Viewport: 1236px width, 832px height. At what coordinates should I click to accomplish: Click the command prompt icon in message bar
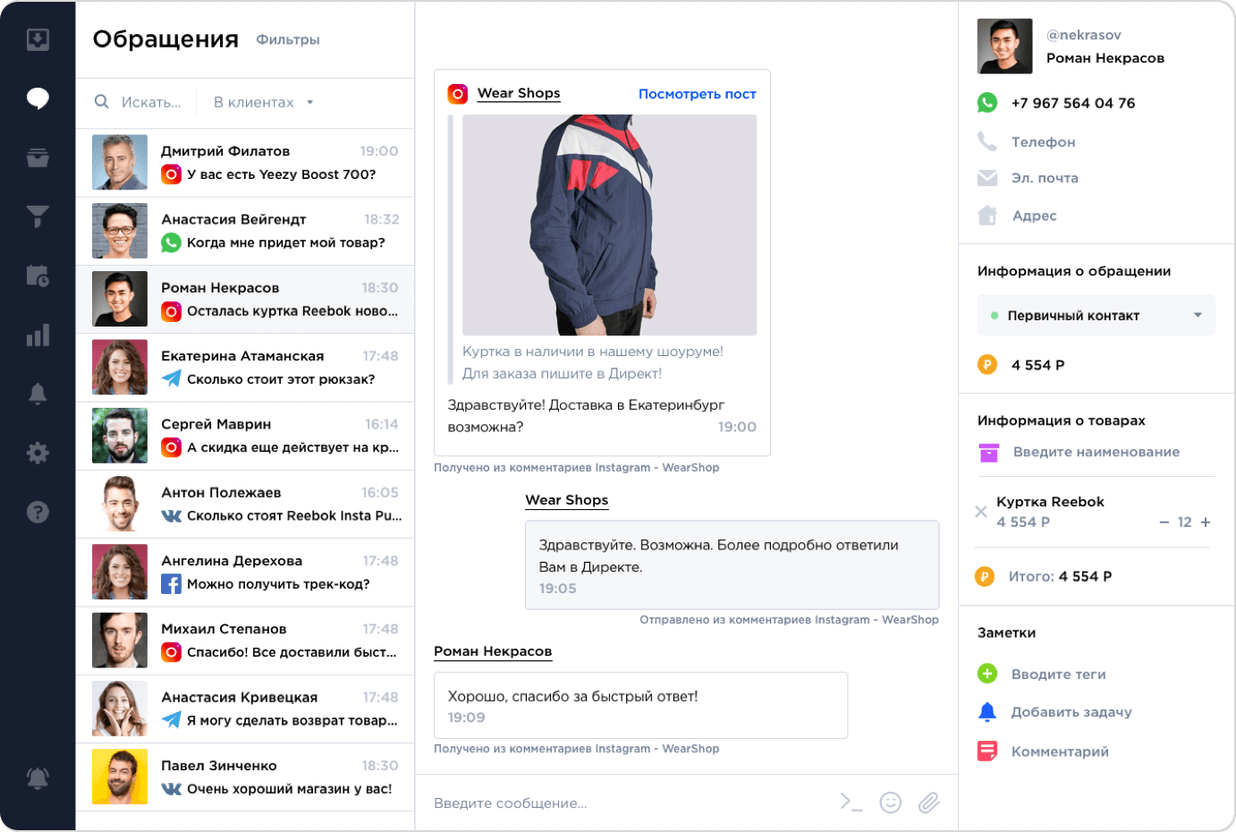[851, 802]
